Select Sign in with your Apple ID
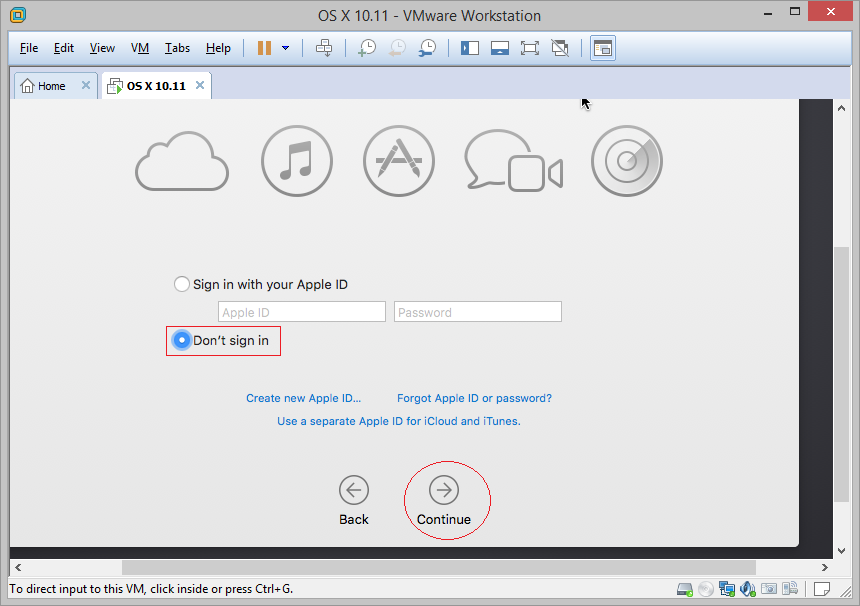 pos(182,284)
